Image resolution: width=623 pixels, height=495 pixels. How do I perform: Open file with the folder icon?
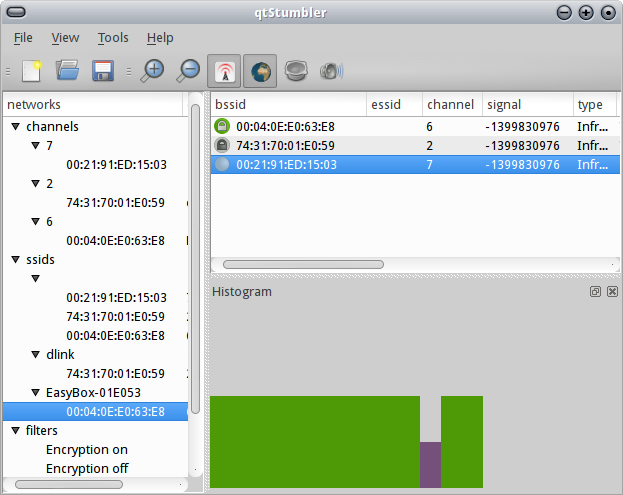pyautogui.click(x=67, y=70)
